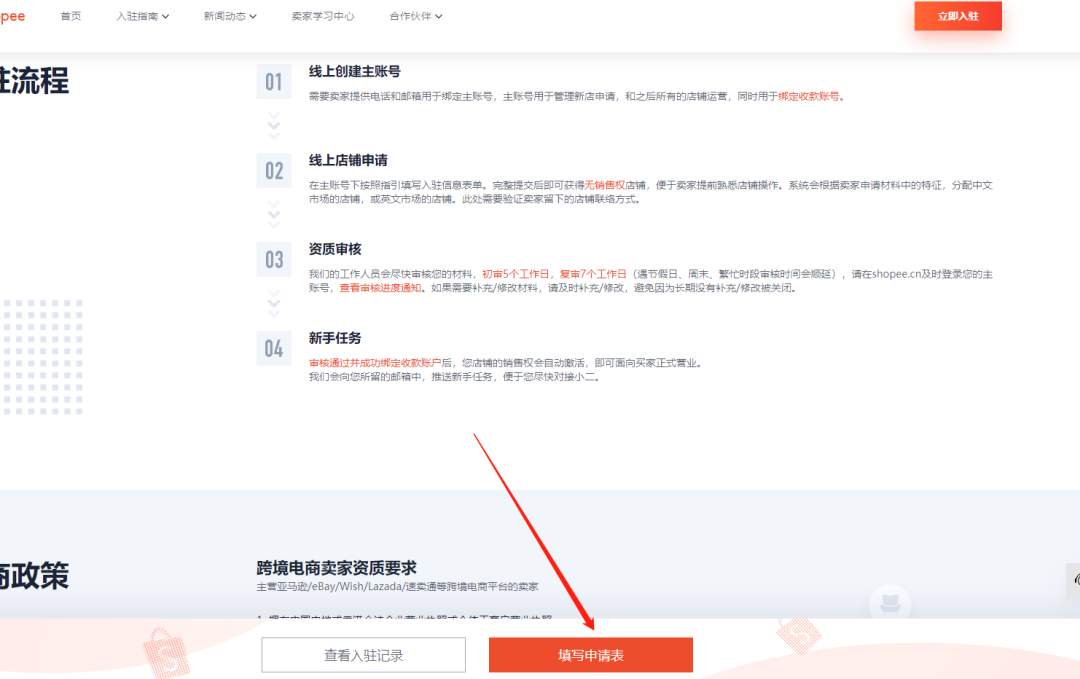
Task: Select 首页 in the navigation bar
Action: [70, 16]
